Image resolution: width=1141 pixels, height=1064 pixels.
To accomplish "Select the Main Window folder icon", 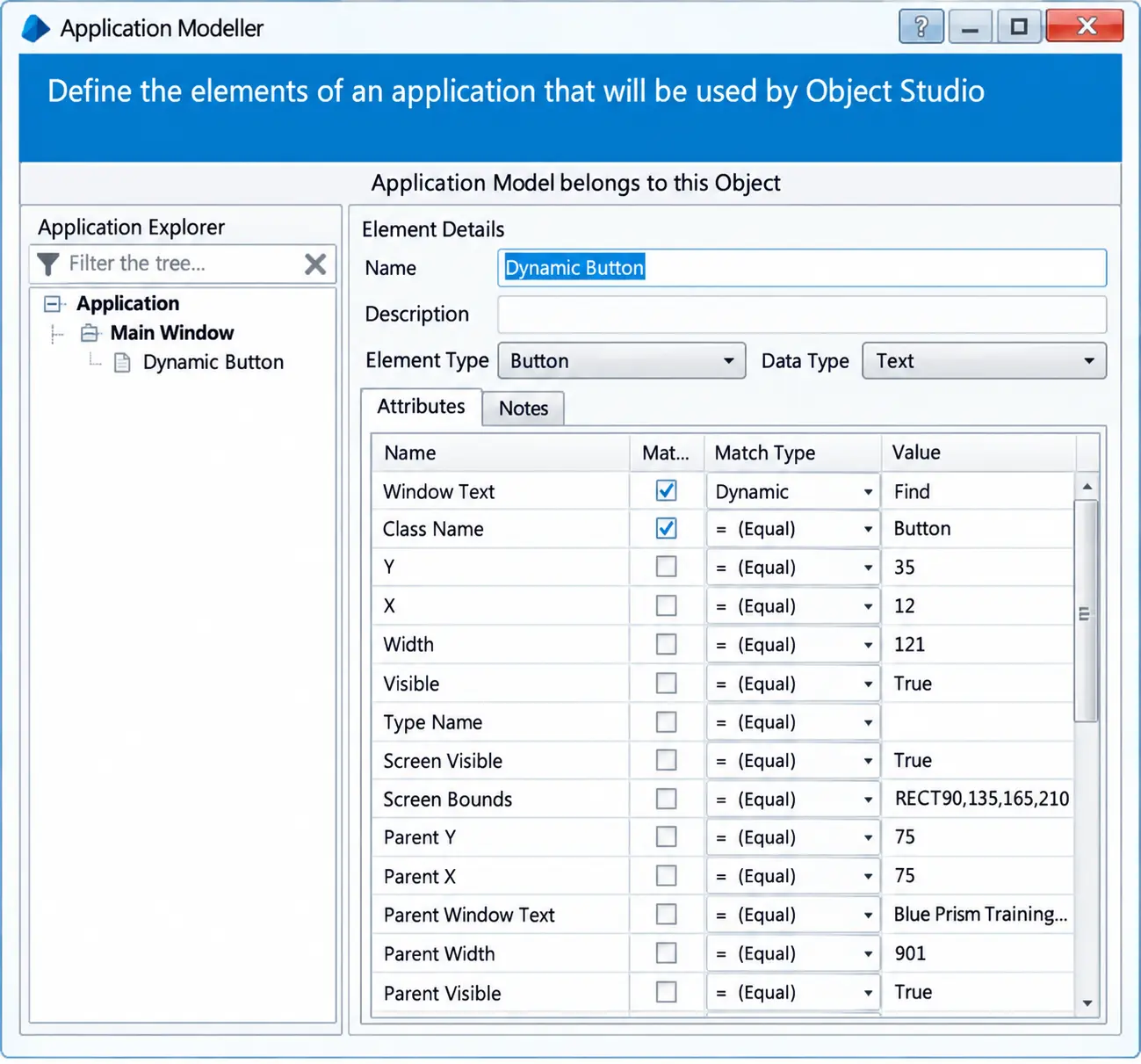I will [x=90, y=333].
